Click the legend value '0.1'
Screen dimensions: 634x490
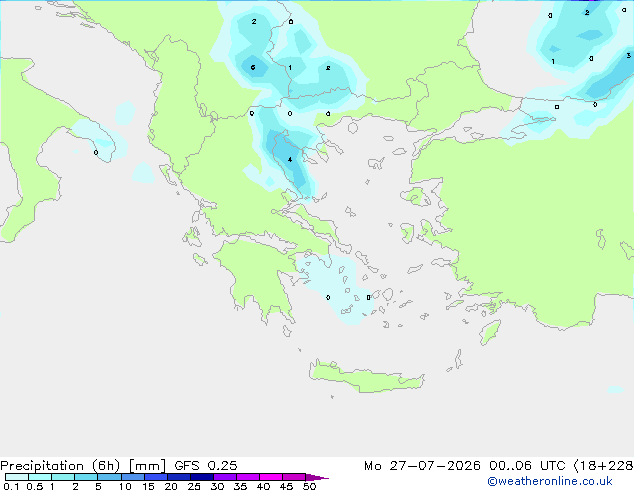coord(11,486)
